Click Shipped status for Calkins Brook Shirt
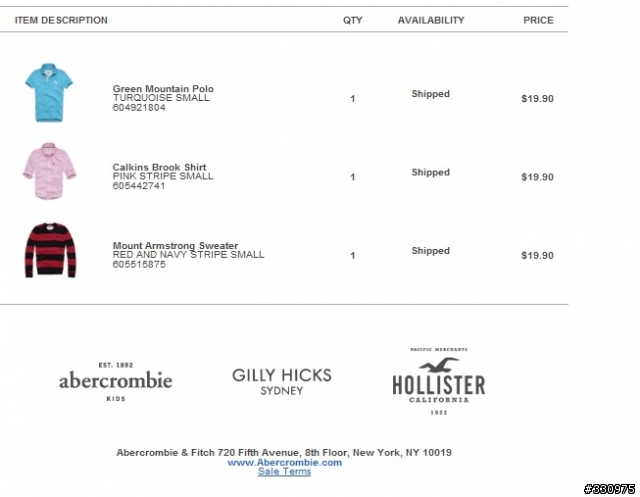The height and width of the screenshot is (497, 640). (x=431, y=172)
